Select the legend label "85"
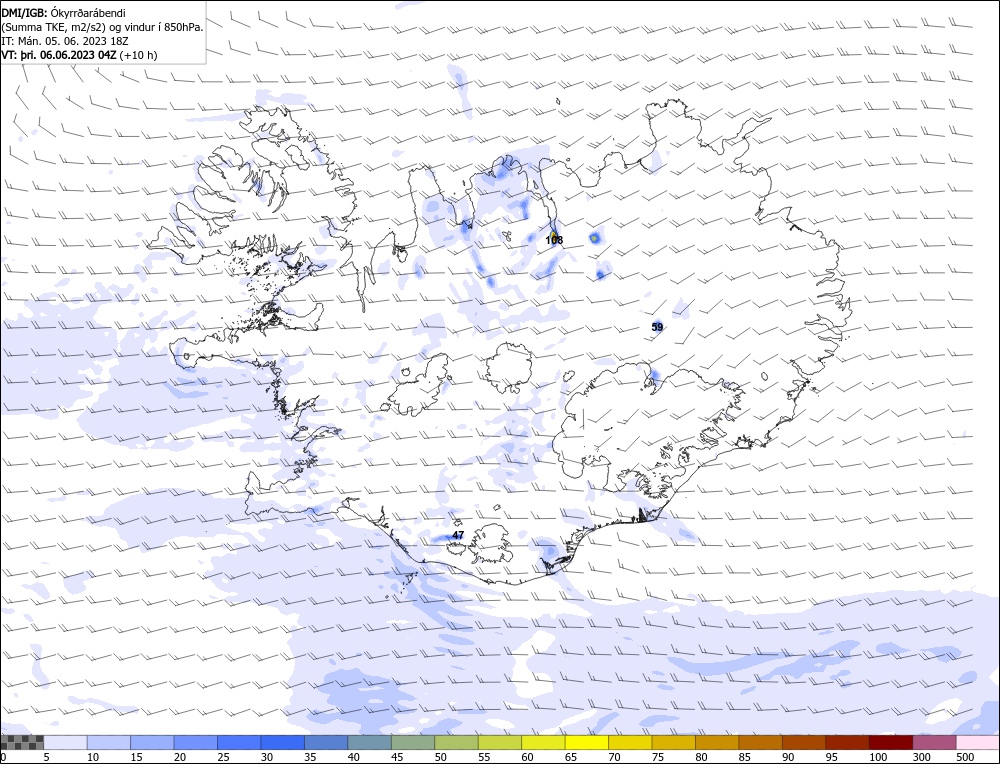This screenshot has width=1000, height=764. click(744, 757)
